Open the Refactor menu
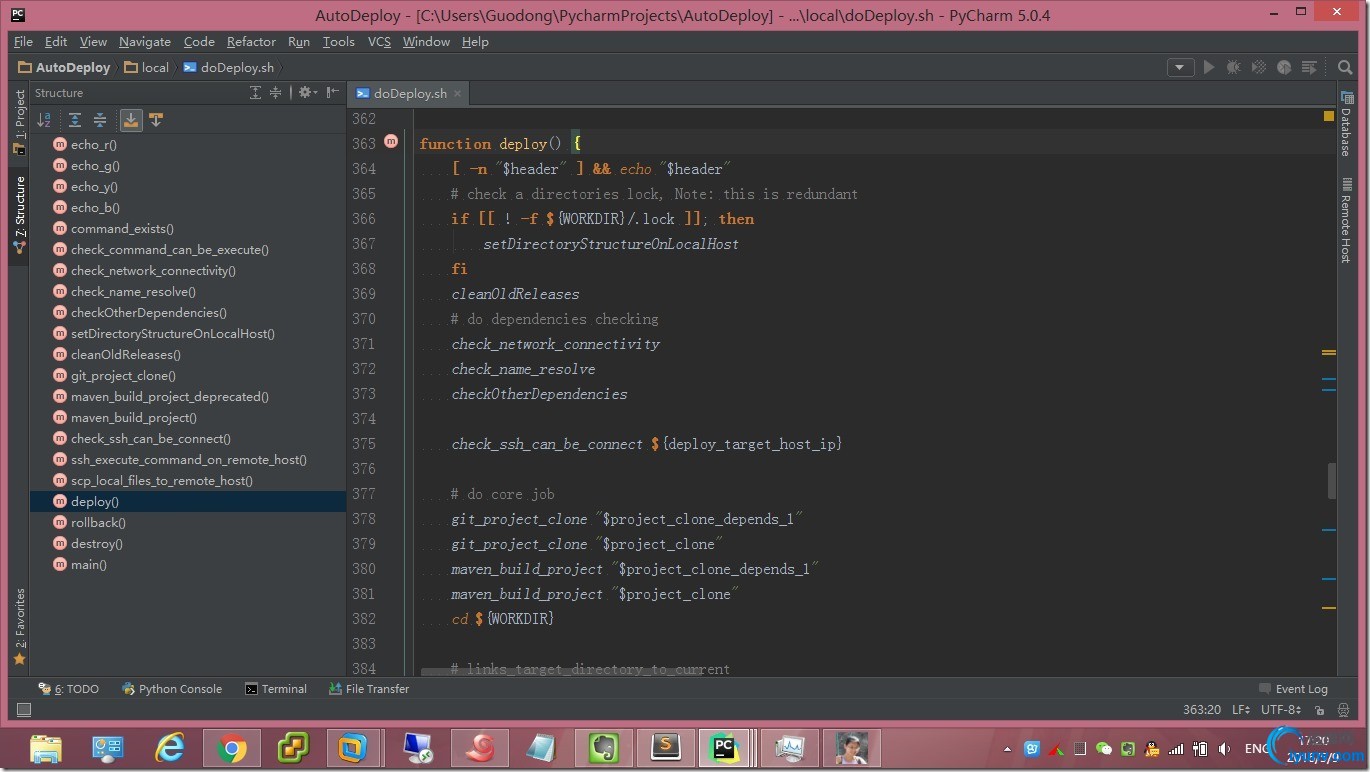Screen dimensions: 1370x772 coord(251,42)
